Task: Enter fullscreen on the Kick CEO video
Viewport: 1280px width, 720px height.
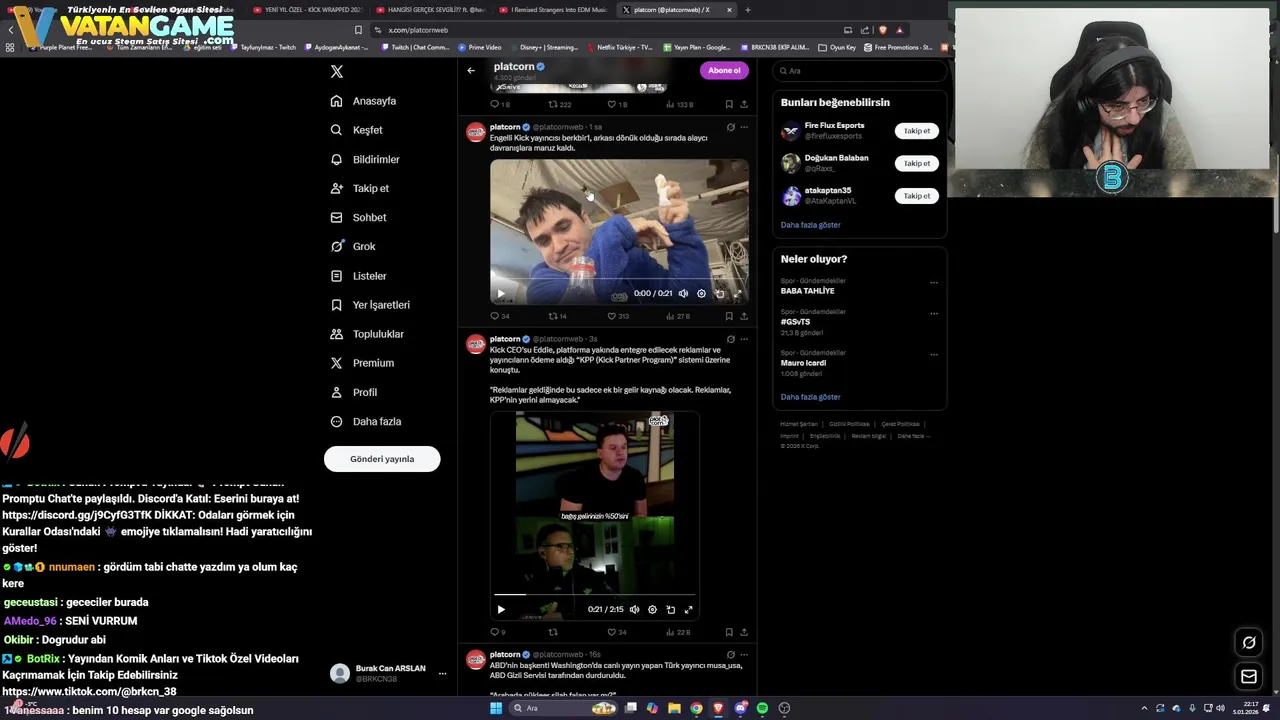Action: pos(688,609)
